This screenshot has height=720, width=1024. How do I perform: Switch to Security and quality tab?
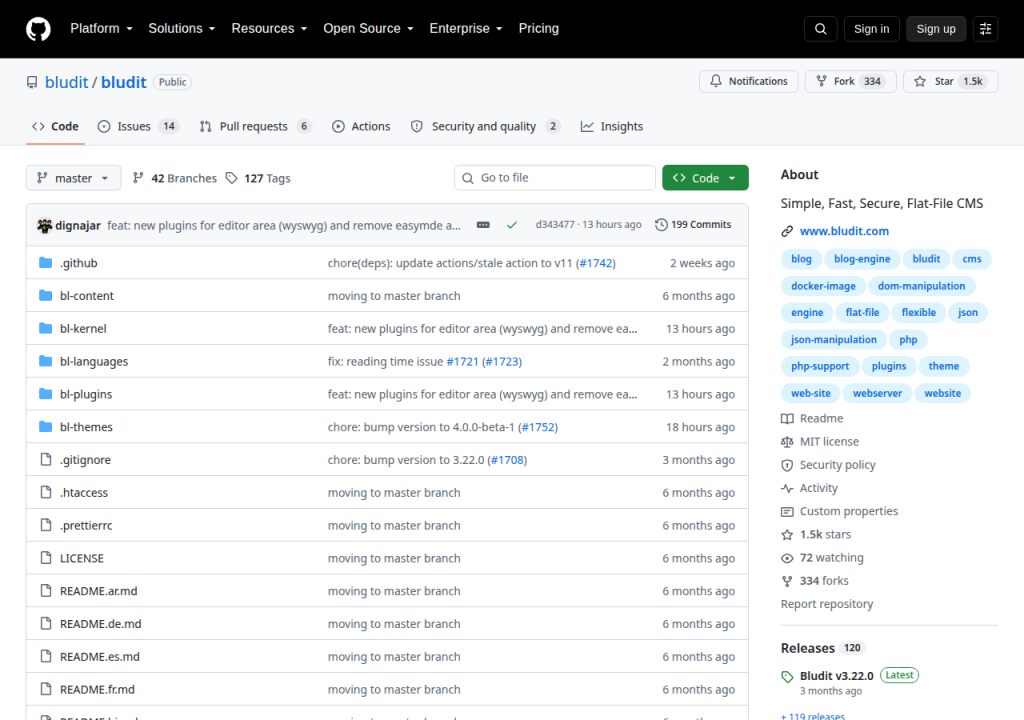pyautogui.click(x=485, y=127)
